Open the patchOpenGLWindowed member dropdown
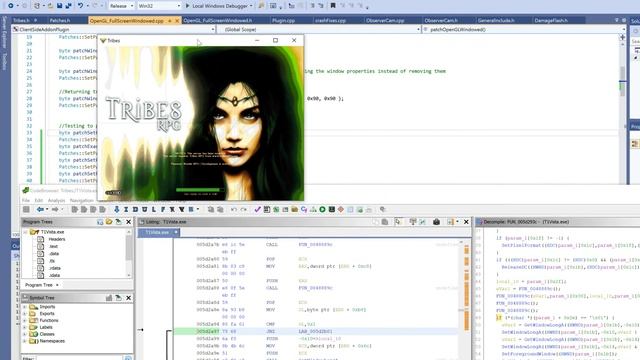This screenshot has height=360, width=640. point(524,29)
